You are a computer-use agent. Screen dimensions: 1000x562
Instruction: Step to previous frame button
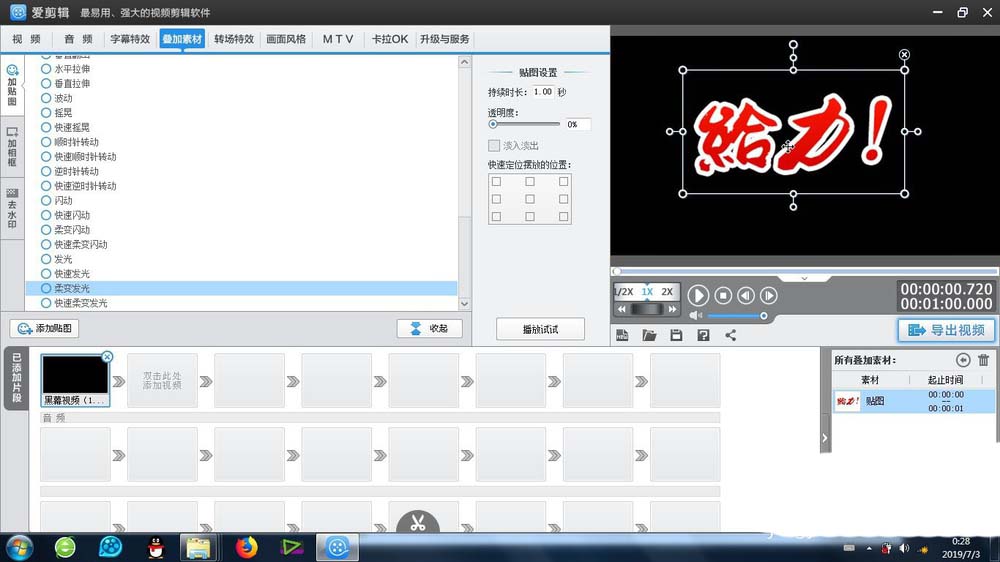point(746,295)
